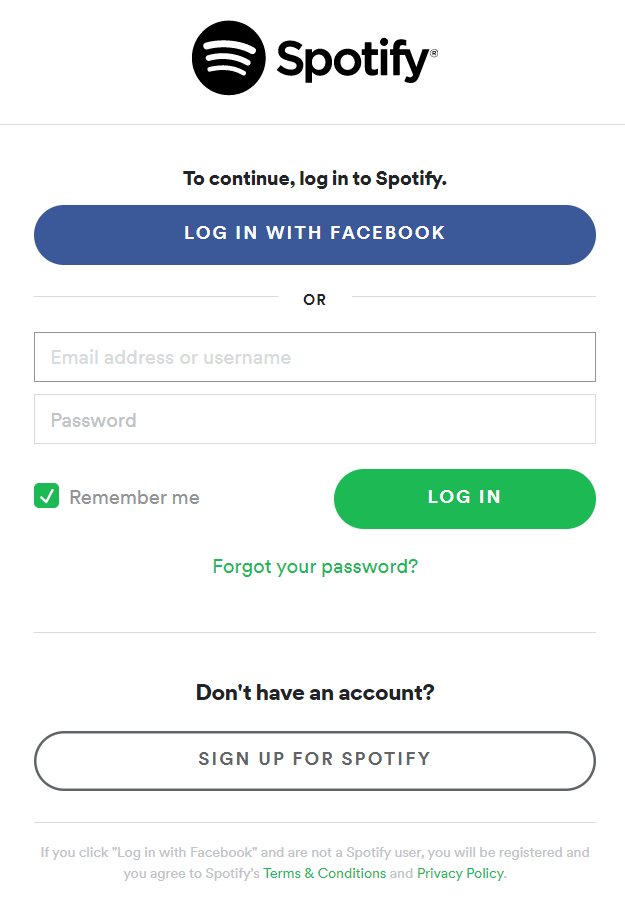Click the Spotify circular logo icon
Viewport: 625px width, 915px height.
[229, 58]
